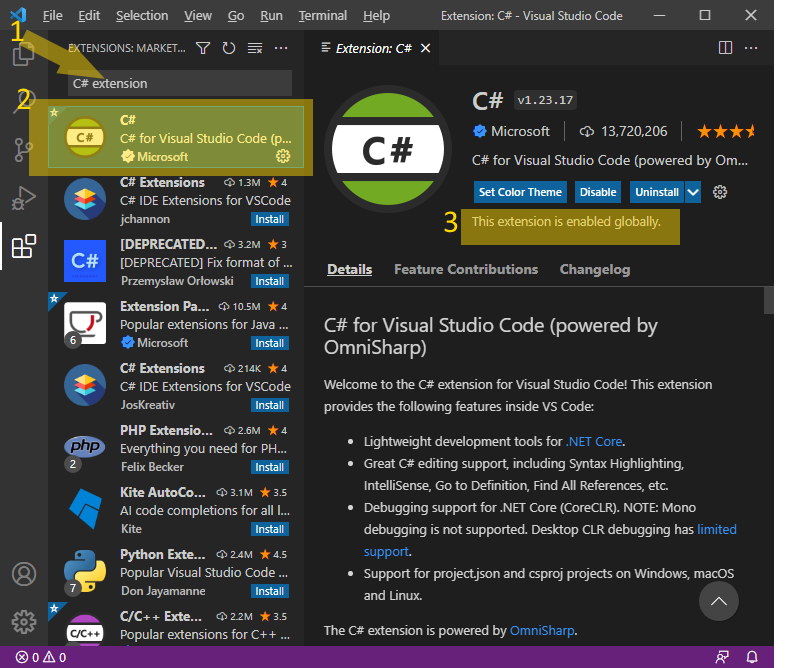Open the manage gear on the C# list entry

pos(283,157)
